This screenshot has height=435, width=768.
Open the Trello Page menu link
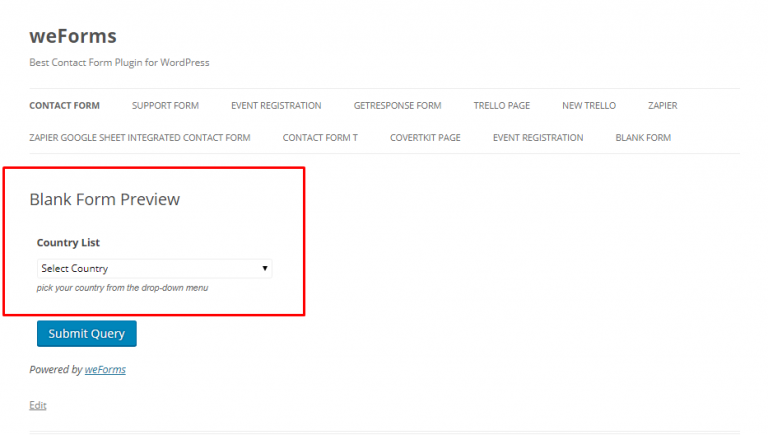pyautogui.click(x=501, y=106)
